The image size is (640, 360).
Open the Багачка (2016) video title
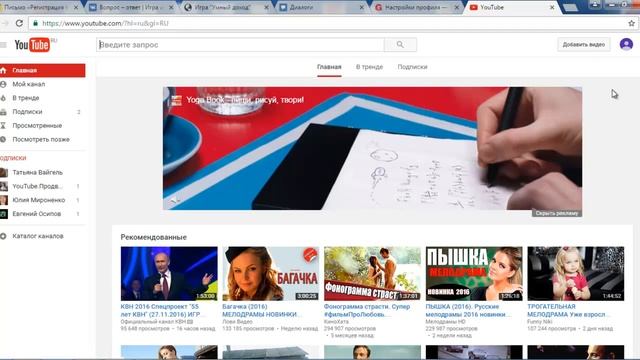[x=262, y=310]
